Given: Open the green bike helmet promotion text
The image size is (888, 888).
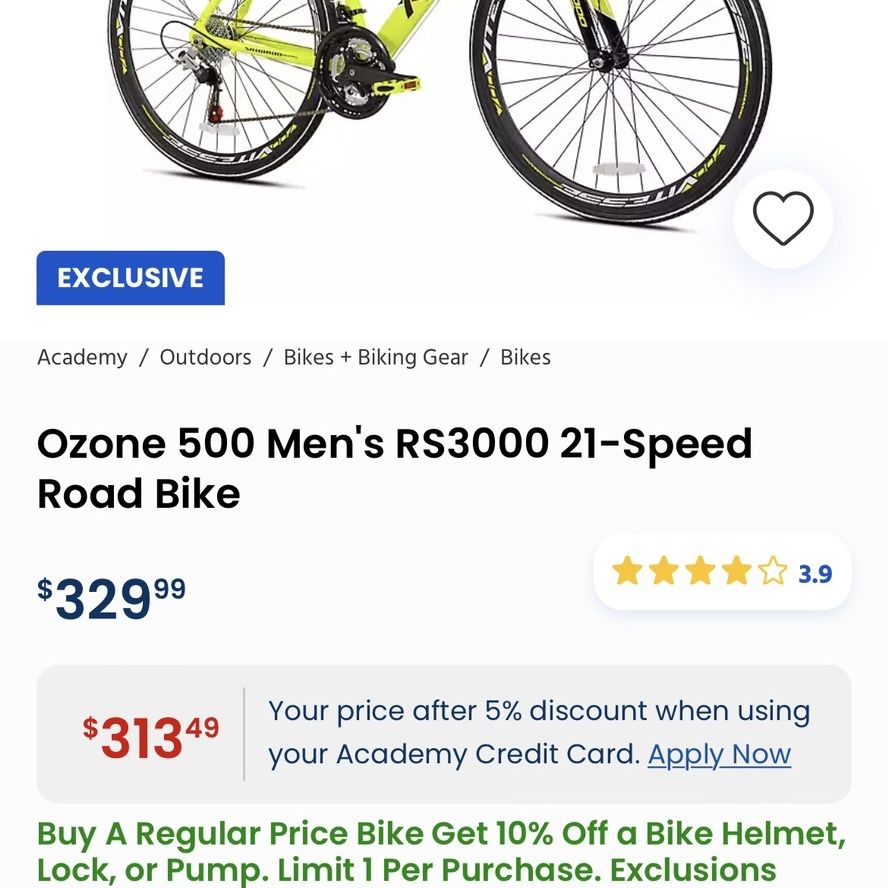Looking at the screenshot, I should click(x=442, y=853).
